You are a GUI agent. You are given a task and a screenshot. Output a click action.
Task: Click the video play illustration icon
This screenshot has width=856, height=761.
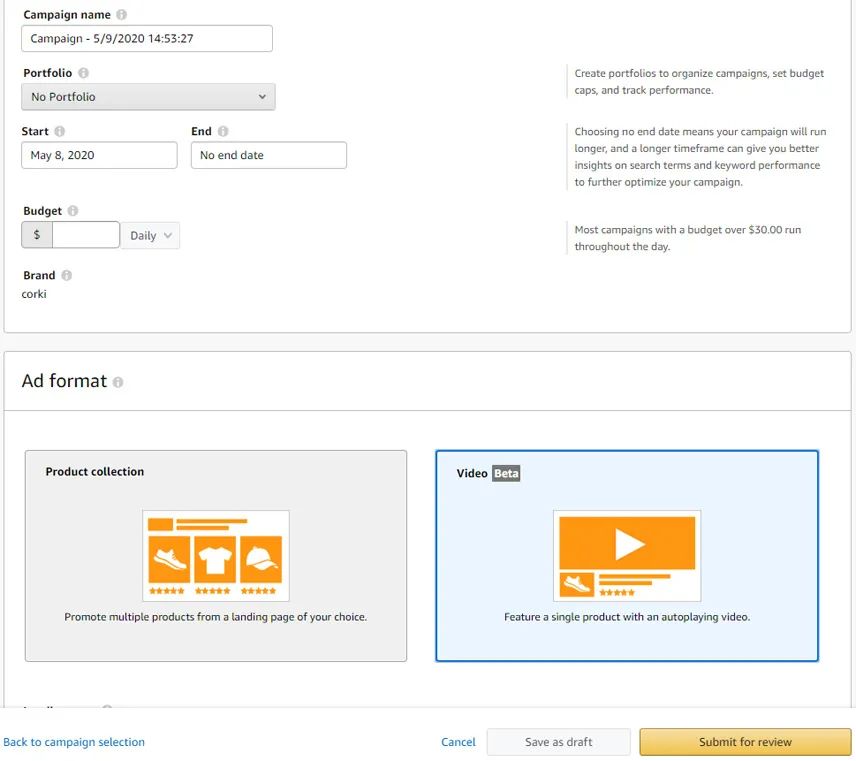tap(627, 555)
